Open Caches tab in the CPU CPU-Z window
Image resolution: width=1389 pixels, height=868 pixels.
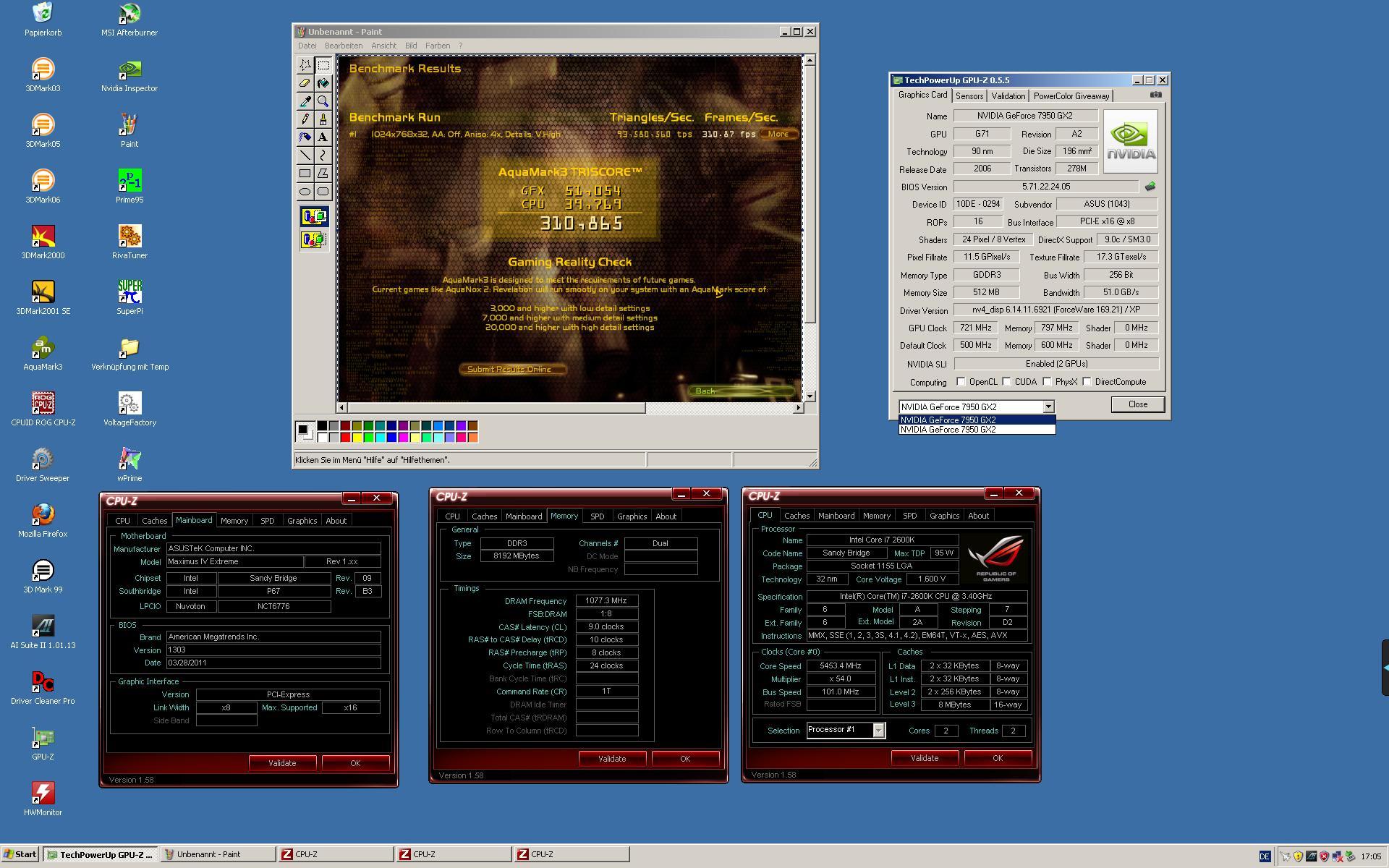point(797,516)
